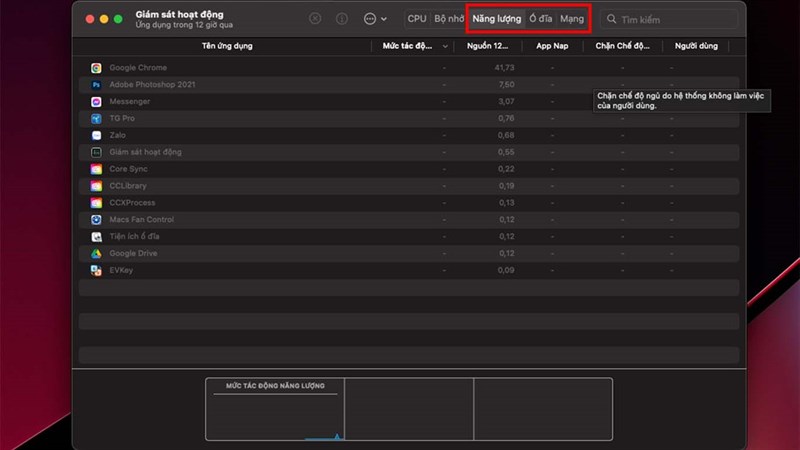
Task: Select the Năng lượng tab
Action: 496,19
